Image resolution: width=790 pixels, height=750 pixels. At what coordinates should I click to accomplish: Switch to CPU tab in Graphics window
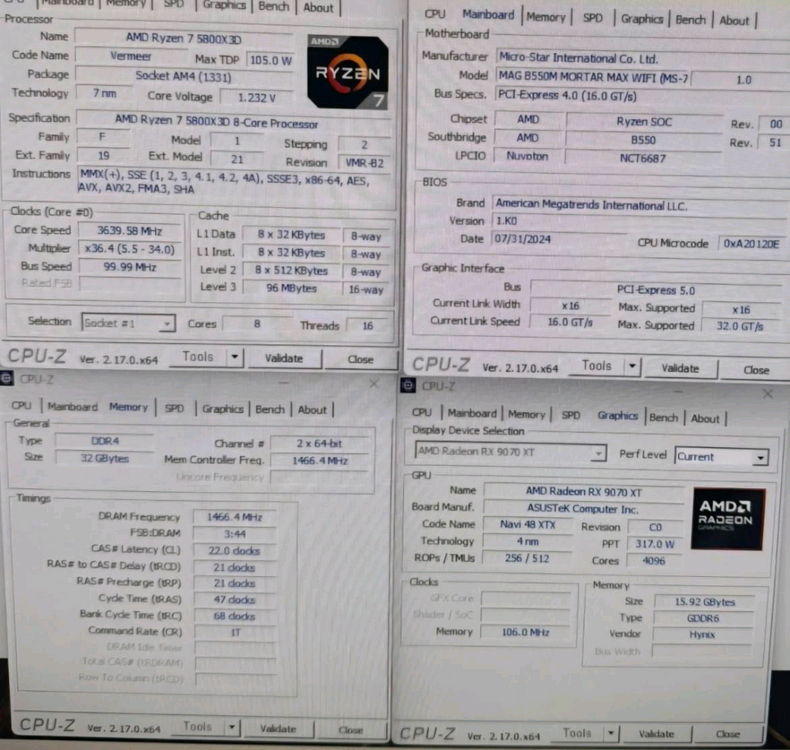coord(422,412)
